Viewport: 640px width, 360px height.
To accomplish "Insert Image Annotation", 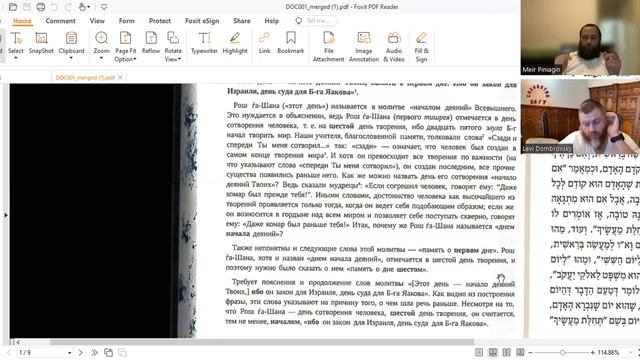I will [x=364, y=47].
